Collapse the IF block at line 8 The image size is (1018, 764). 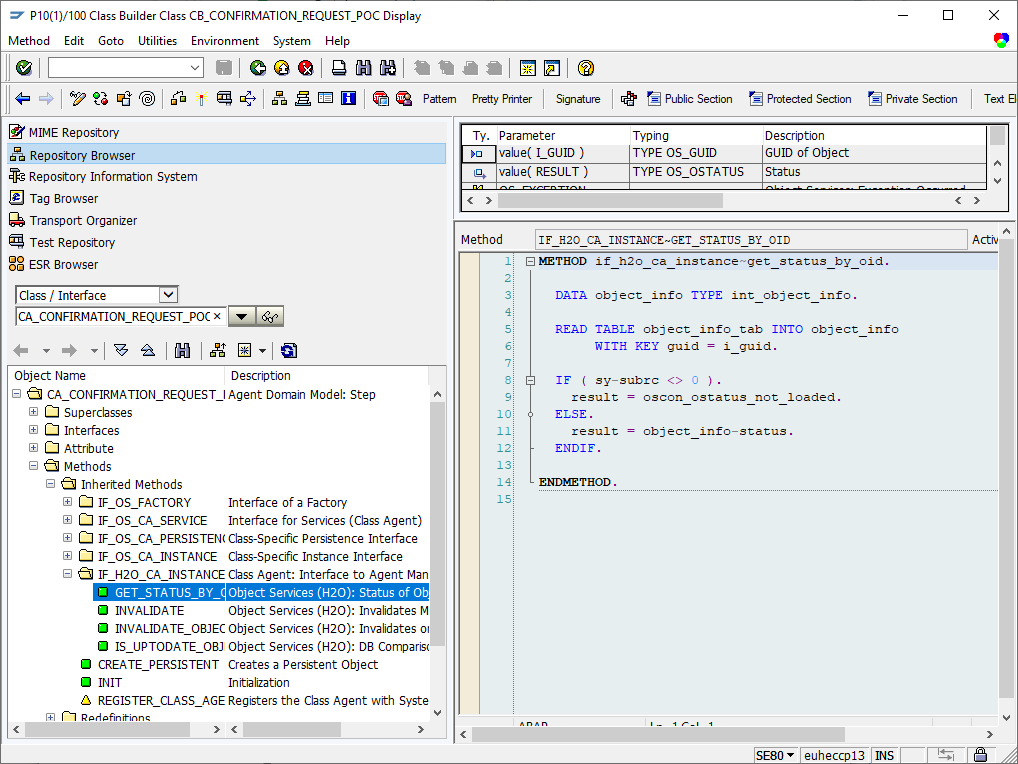tap(530, 380)
